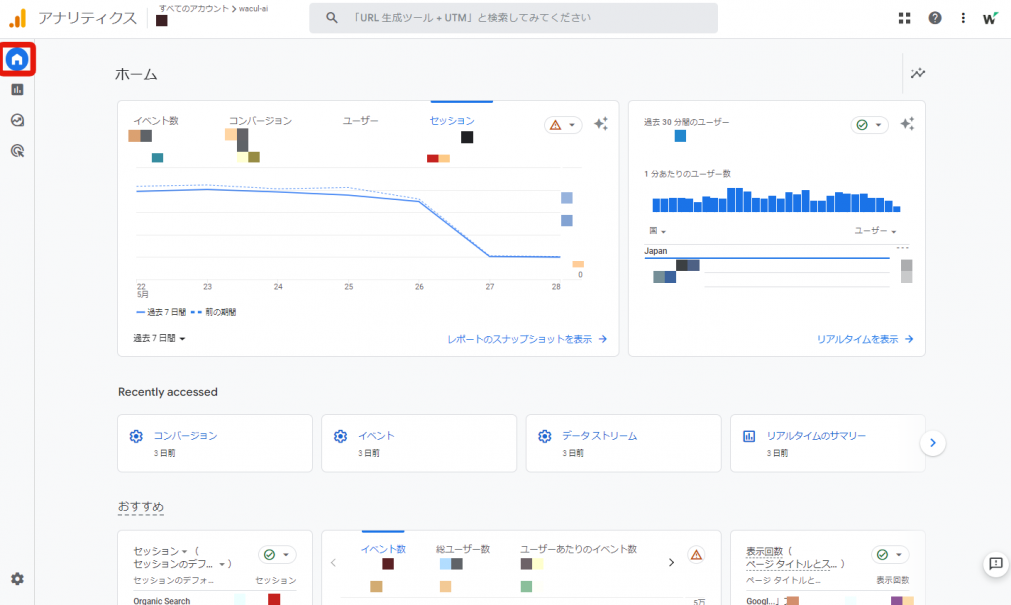Click the Help question mark icon
This screenshot has height=605, width=1011.
pos(935,18)
